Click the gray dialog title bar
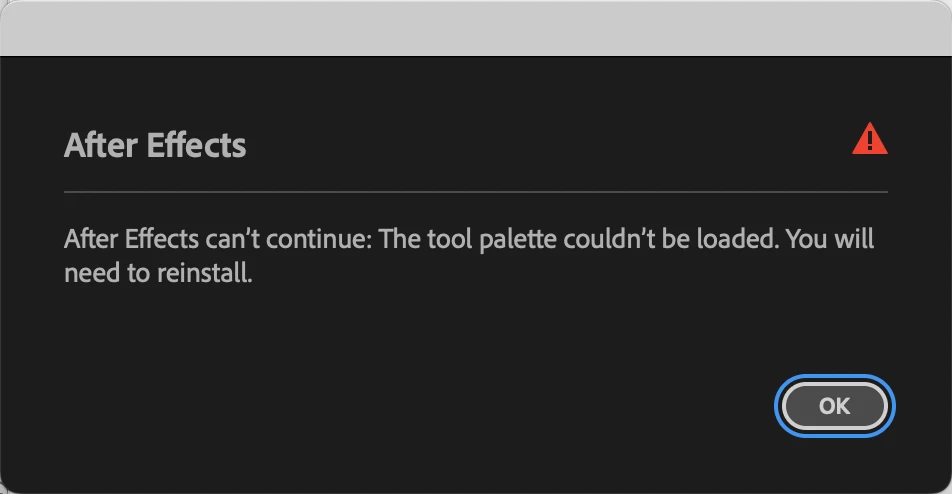Image resolution: width=952 pixels, height=494 pixels. tap(476, 28)
